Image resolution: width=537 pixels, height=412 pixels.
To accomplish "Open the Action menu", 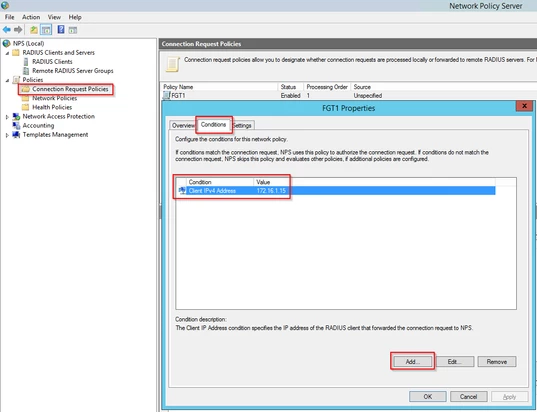I will click(x=31, y=17).
